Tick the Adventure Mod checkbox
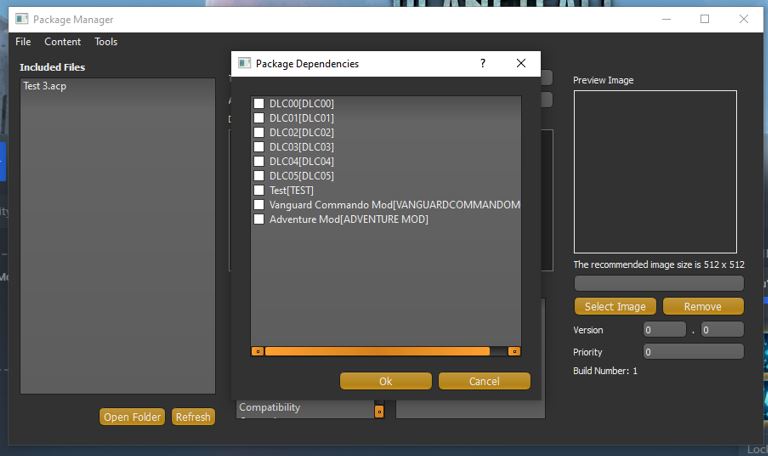Screen dimensions: 768x456 coord(259,219)
